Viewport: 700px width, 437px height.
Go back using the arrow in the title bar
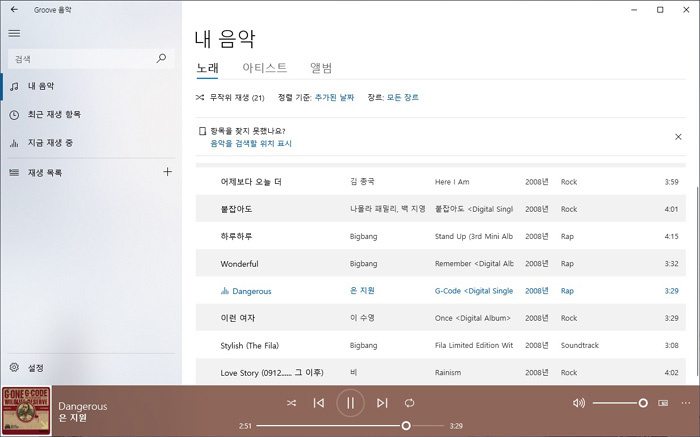pos(14,9)
